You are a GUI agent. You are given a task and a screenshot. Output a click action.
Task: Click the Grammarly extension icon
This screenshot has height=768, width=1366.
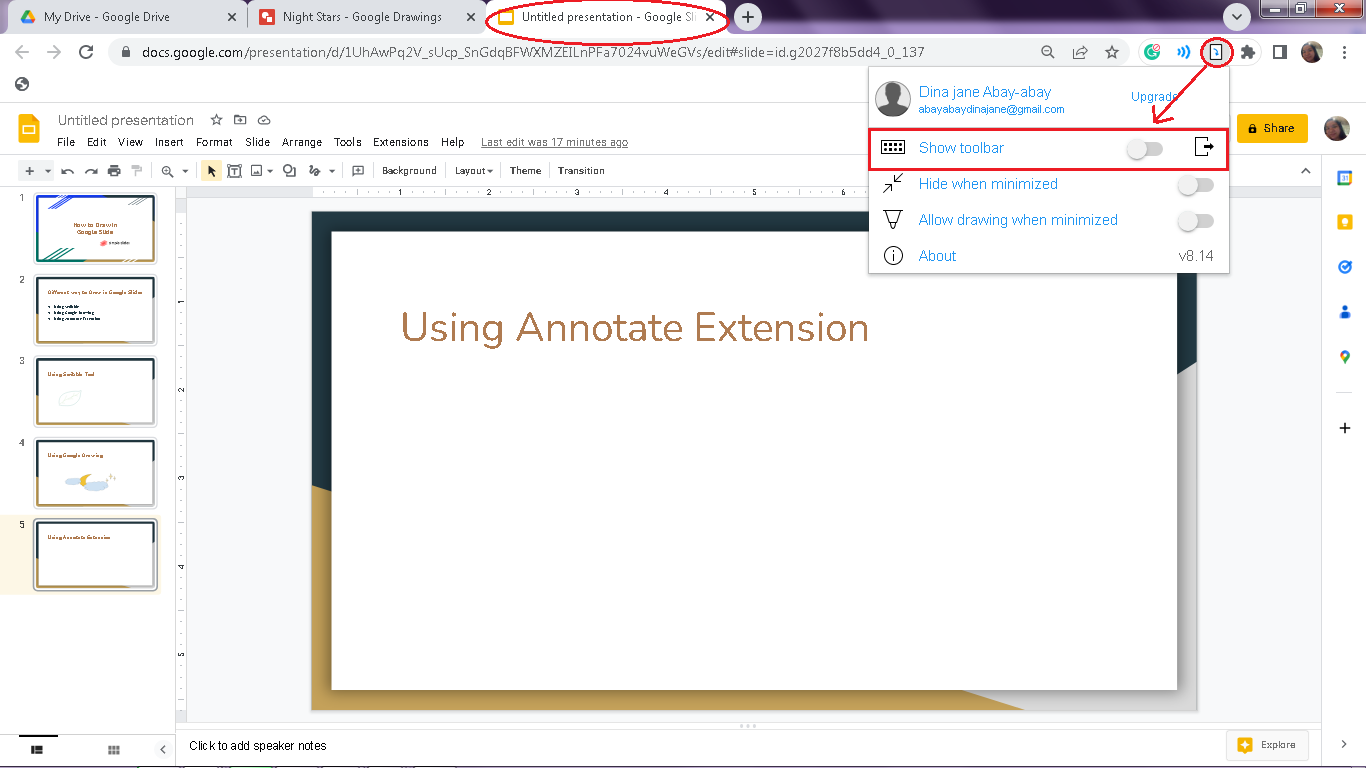1152,52
